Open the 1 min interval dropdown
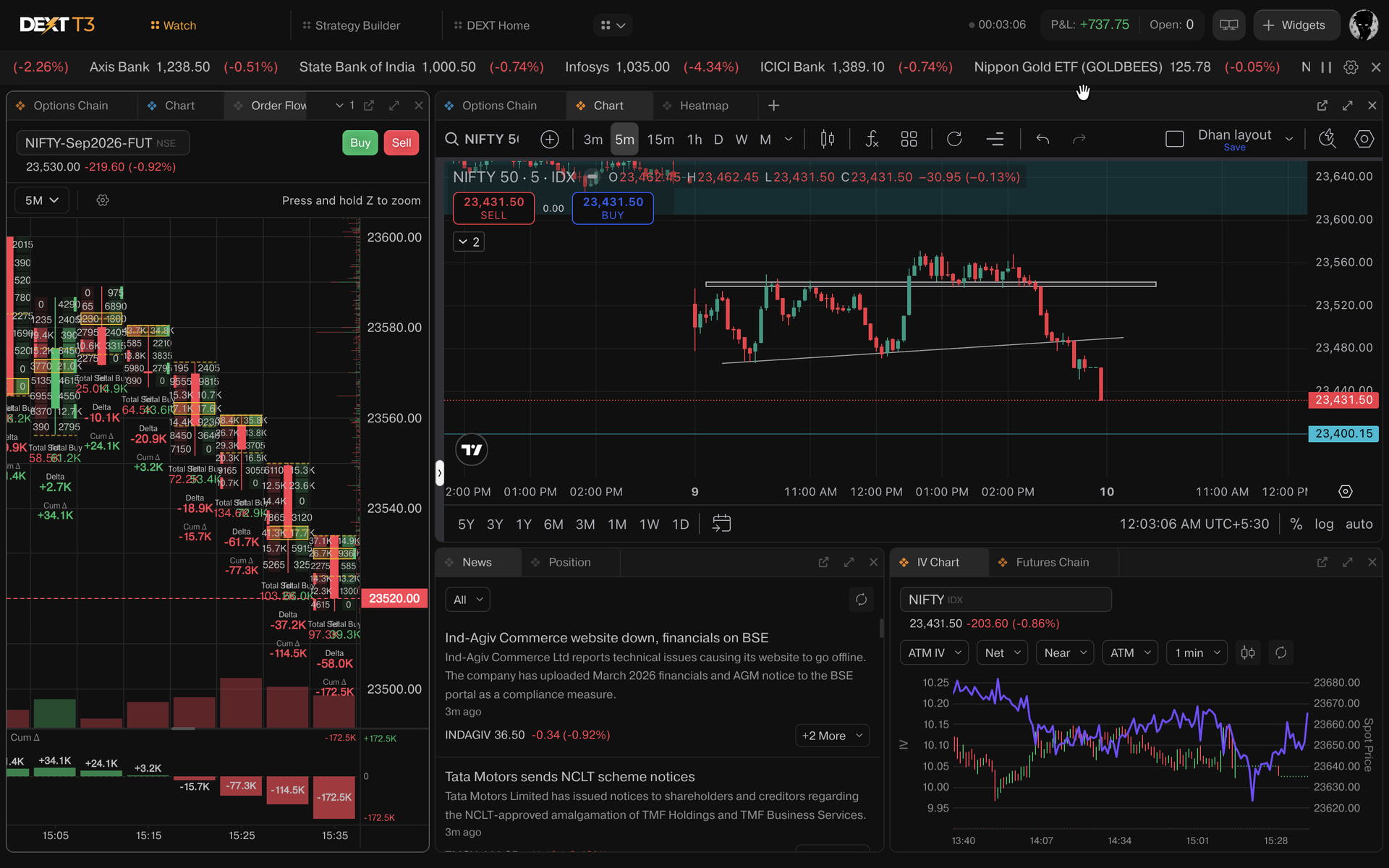This screenshot has width=1389, height=868. [1197, 652]
